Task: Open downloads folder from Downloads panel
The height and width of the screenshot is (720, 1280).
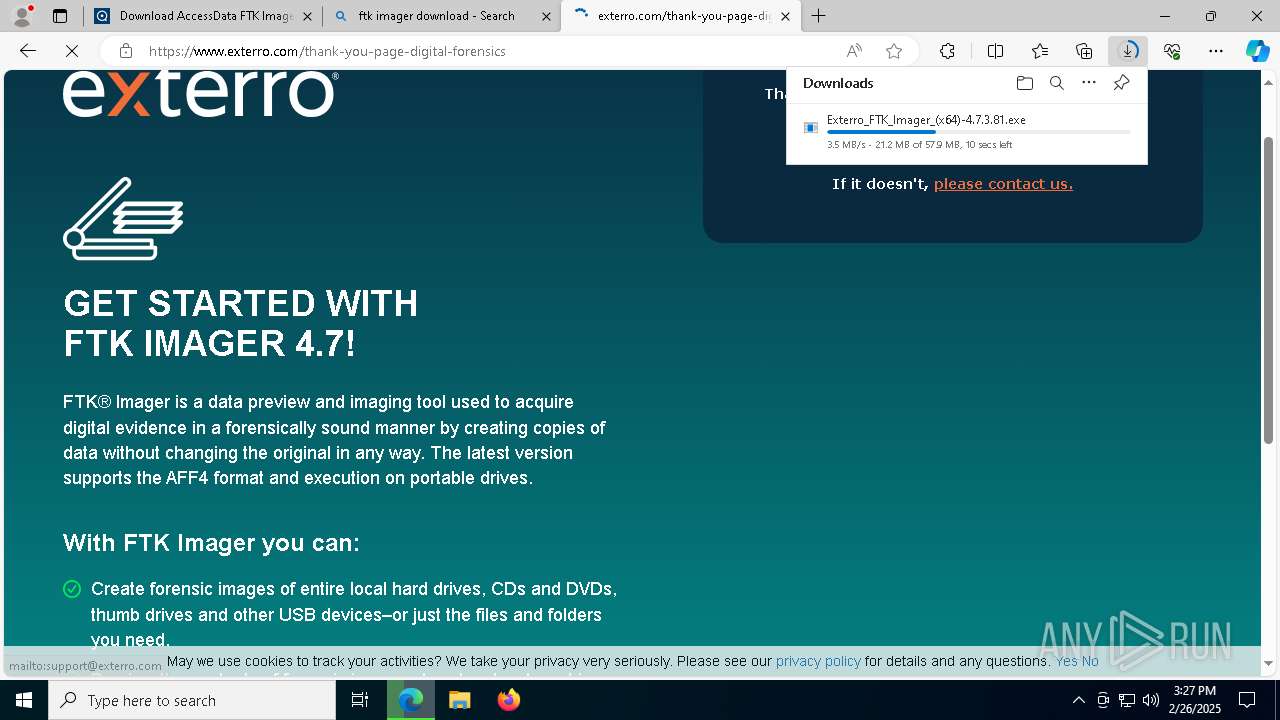Action: [1024, 83]
